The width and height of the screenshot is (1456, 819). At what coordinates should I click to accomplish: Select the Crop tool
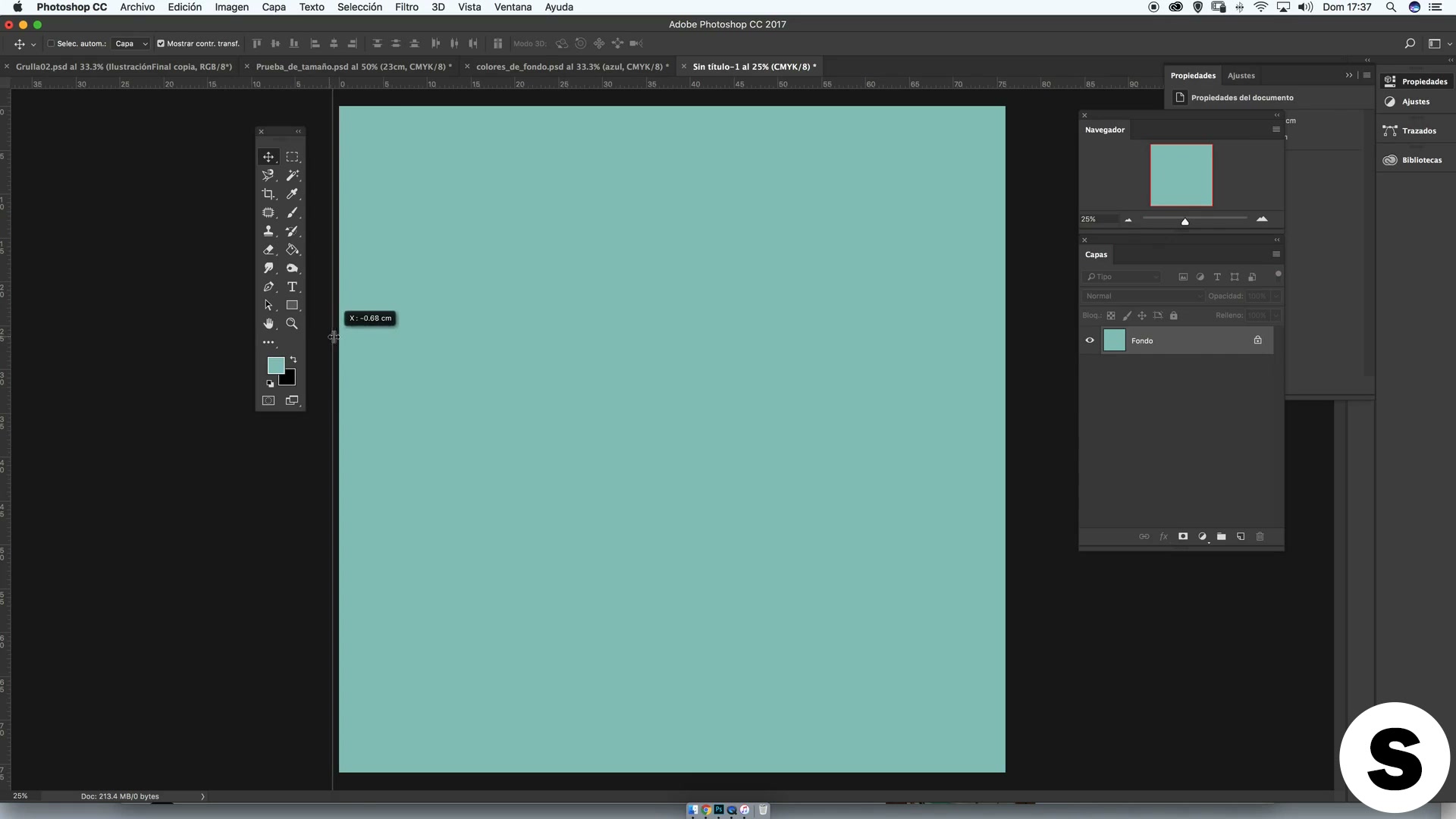click(268, 194)
